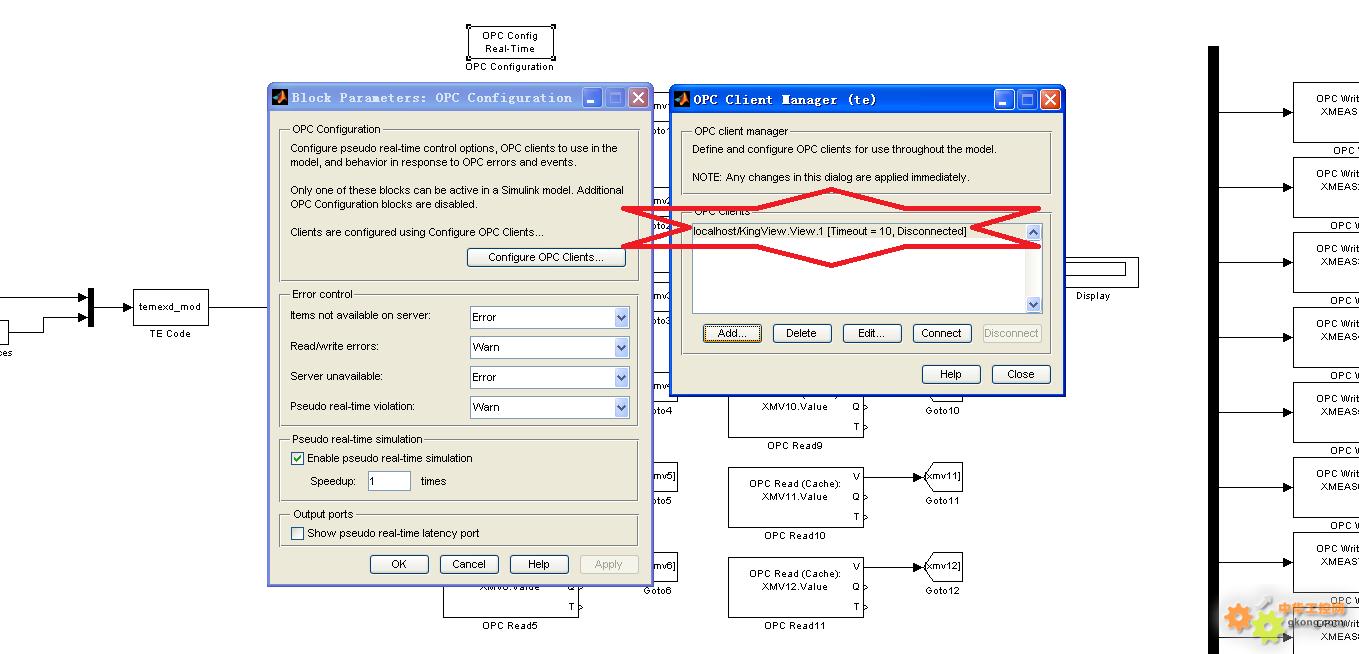Screen dimensions: 1359x654
Task: Minimize the Block Parameters dialog
Action: [x=593, y=97]
